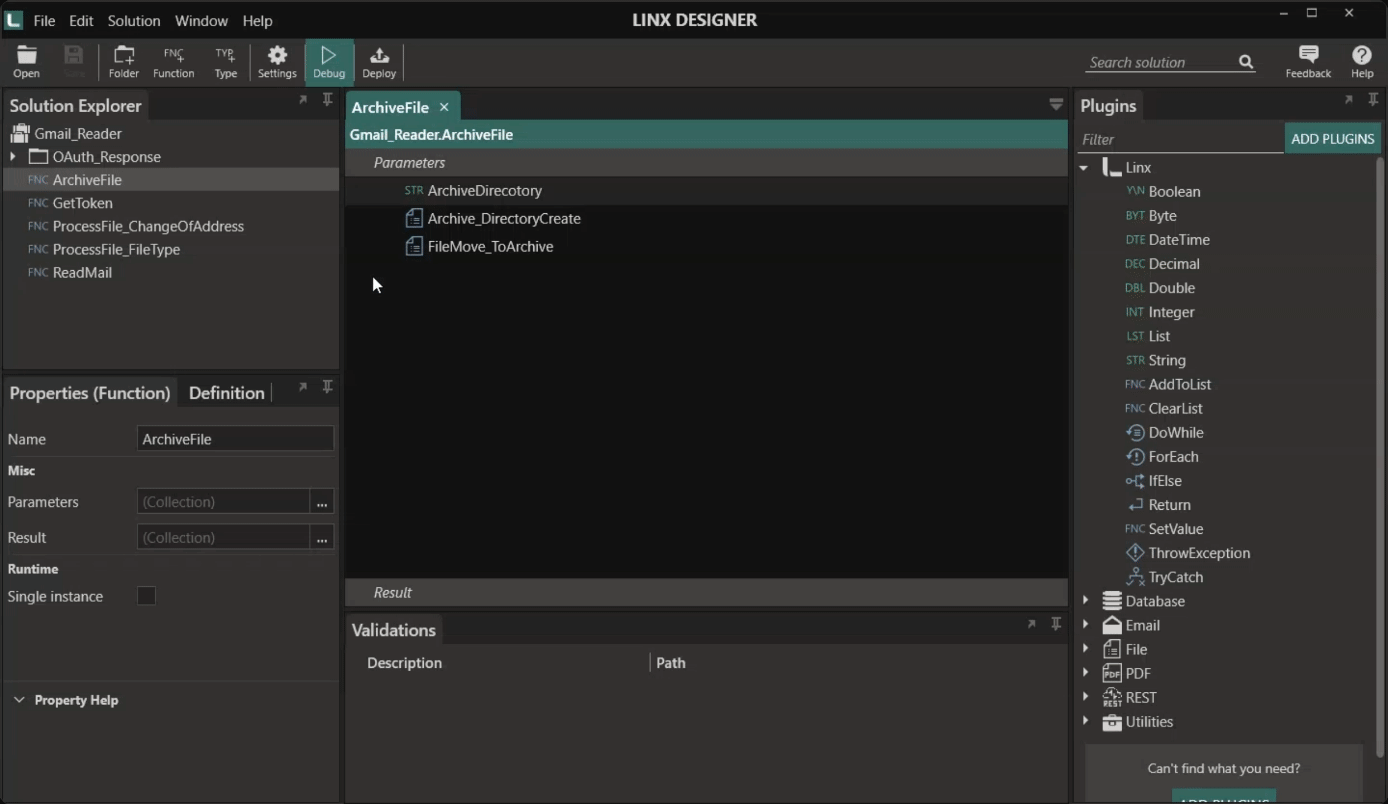
Task: Pin the Properties panel
Action: (x=327, y=387)
